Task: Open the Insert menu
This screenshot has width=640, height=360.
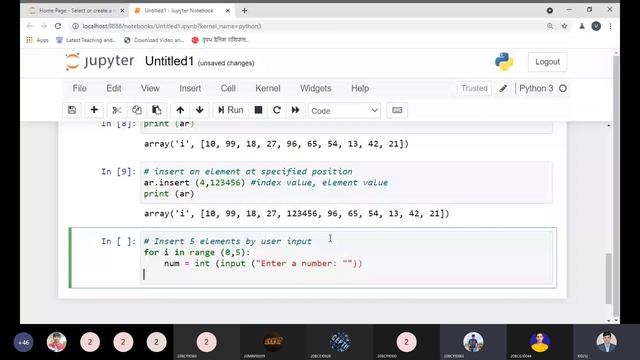Action: point(190,88)
